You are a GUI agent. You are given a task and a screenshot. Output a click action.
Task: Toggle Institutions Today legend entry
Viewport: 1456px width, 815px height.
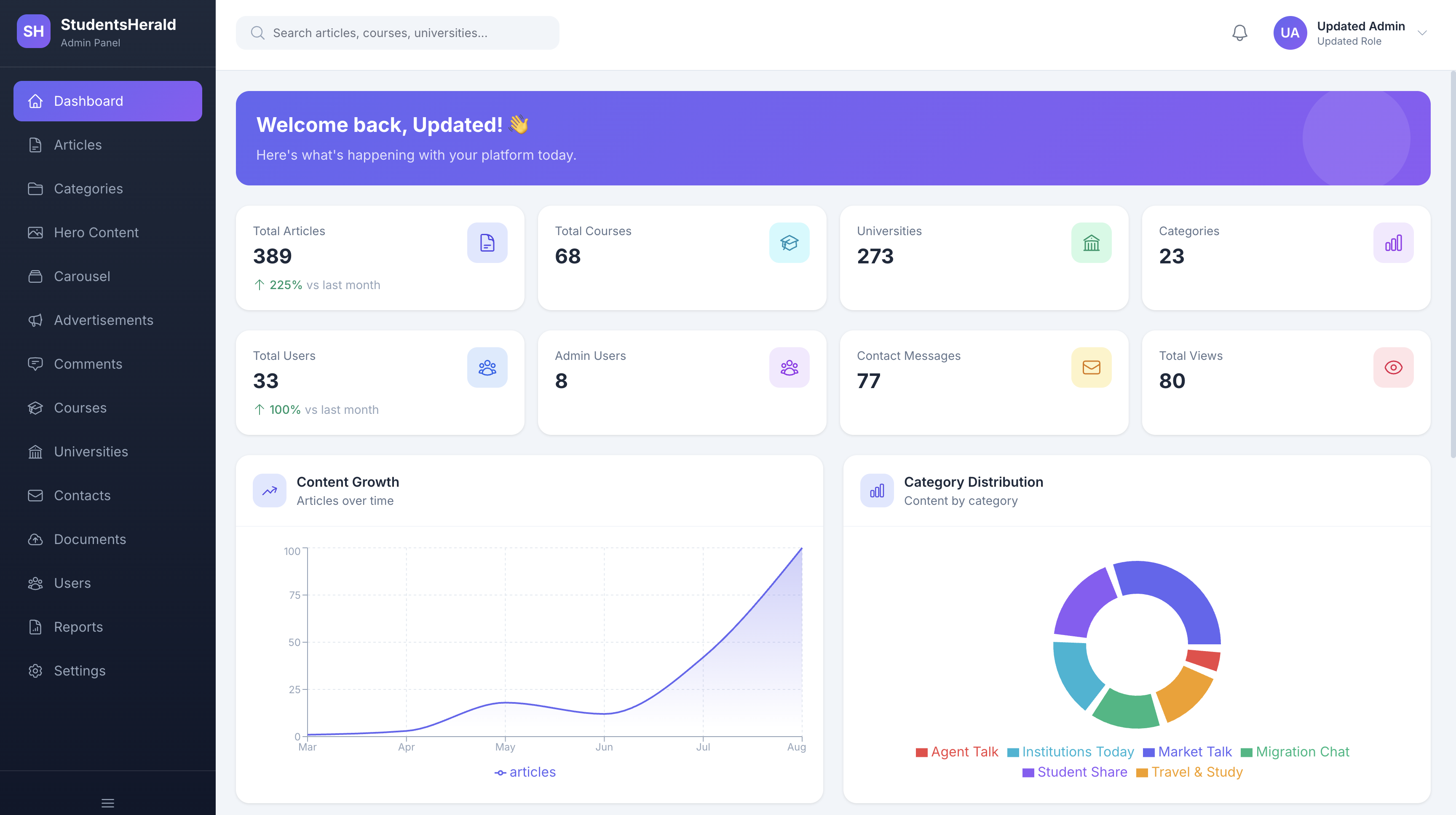coord(1071,752)
